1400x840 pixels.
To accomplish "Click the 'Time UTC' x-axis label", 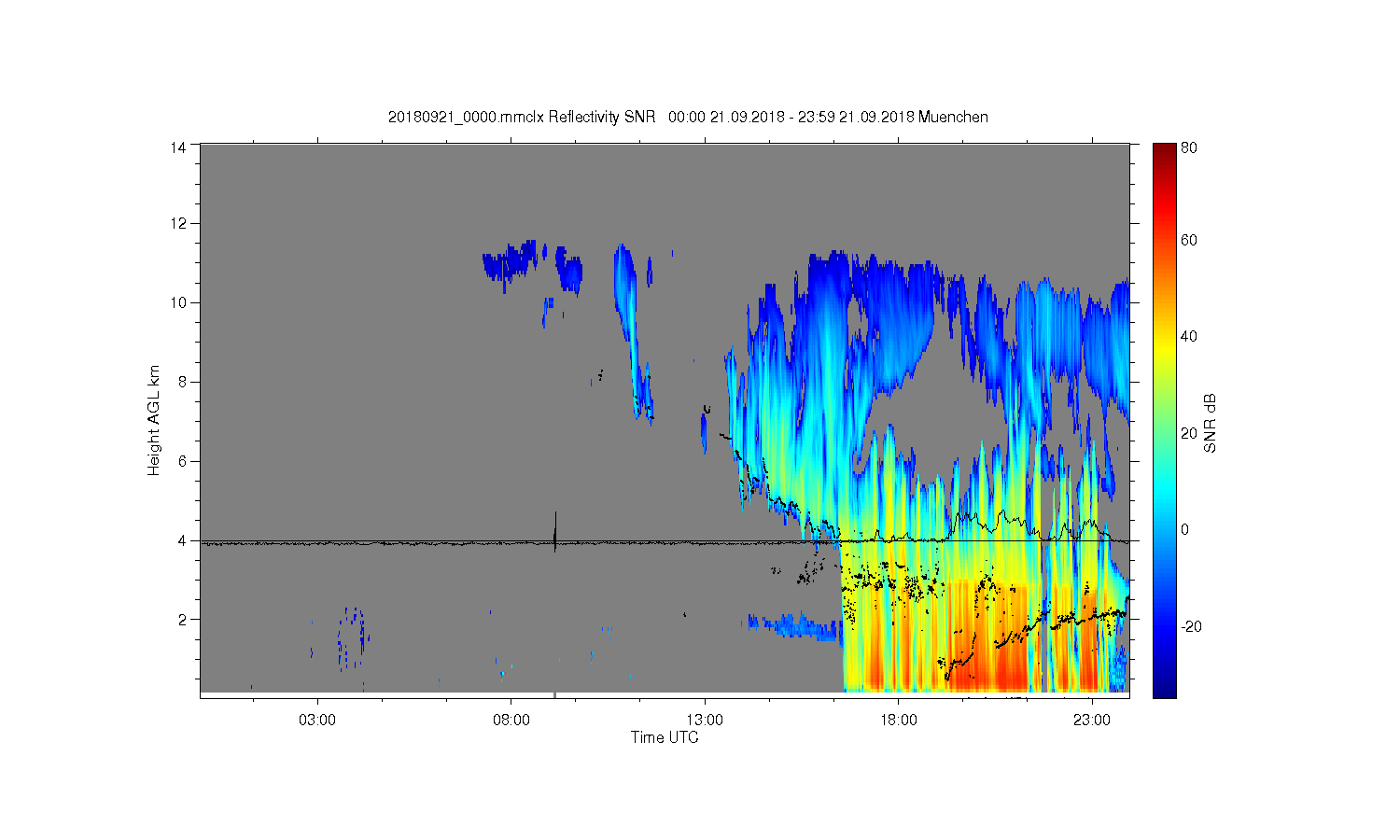I will (665, 737).
